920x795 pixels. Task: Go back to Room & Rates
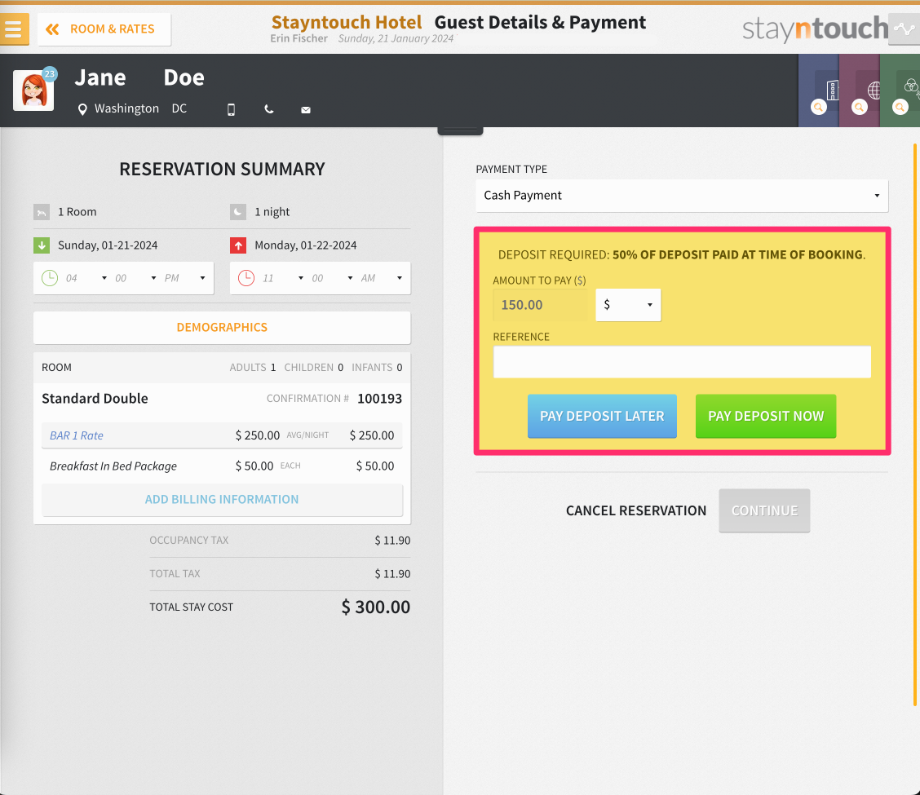[104, 29]
